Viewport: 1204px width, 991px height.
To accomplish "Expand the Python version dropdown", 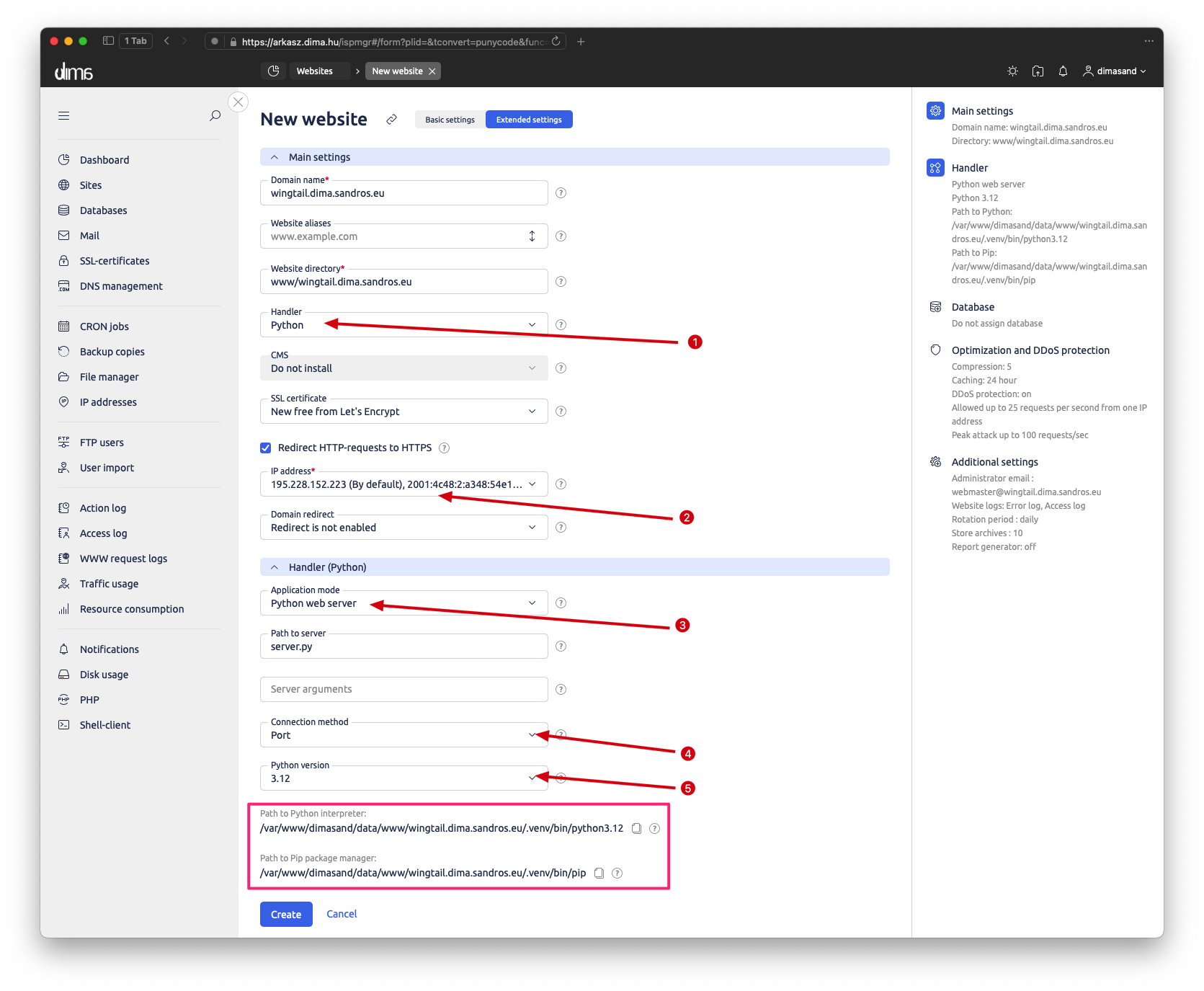I will (x=403, y=778).
